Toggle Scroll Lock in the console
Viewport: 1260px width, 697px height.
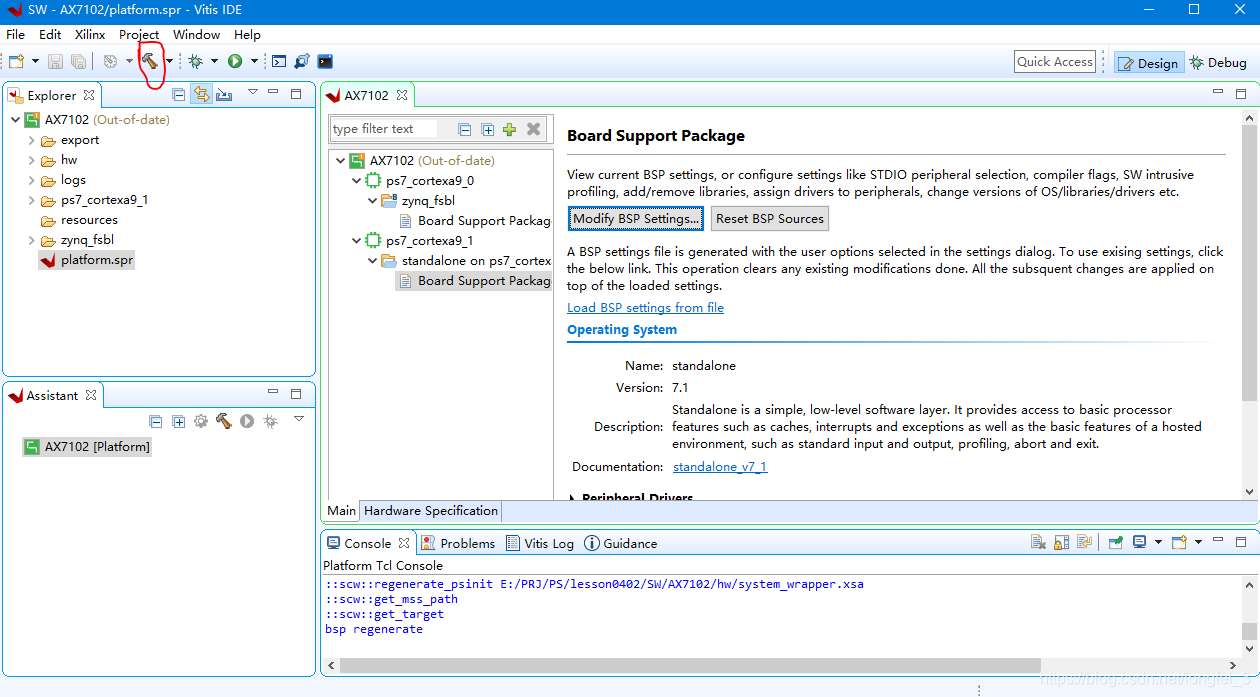point(1063,542)
